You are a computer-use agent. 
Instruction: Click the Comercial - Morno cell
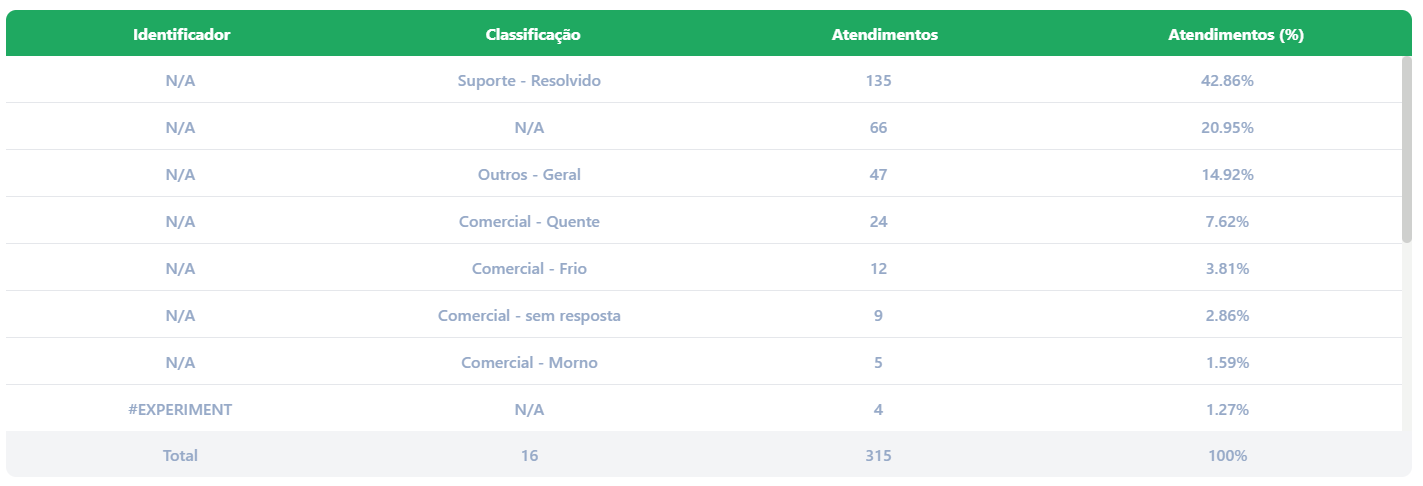tap(529, 362)
